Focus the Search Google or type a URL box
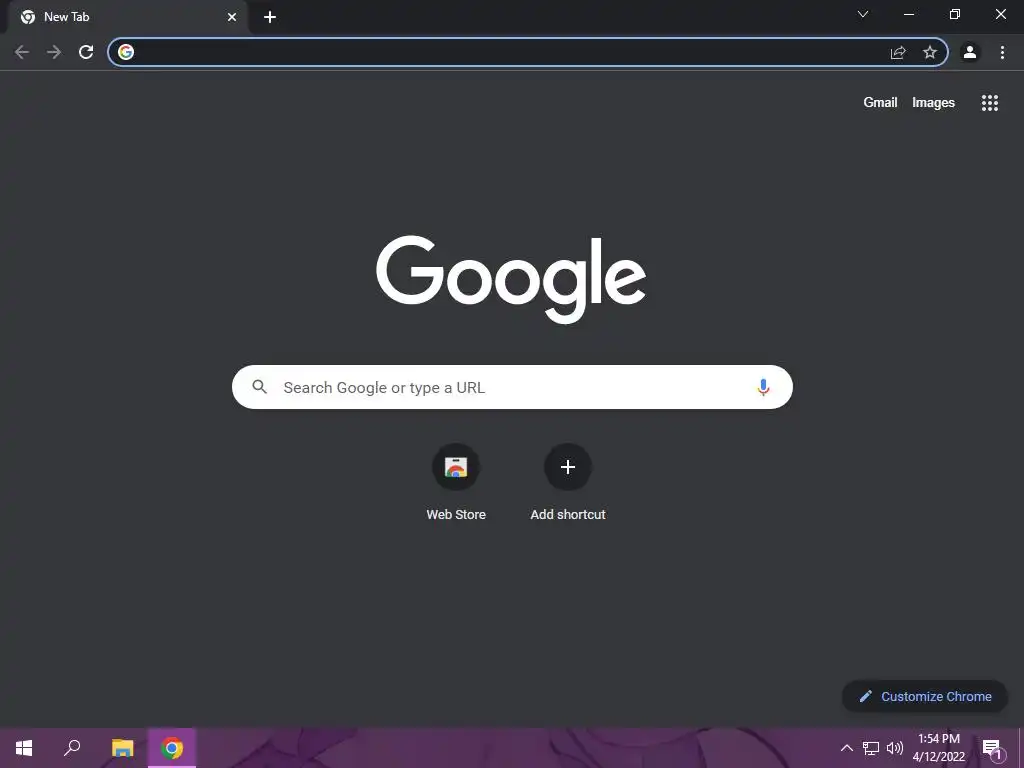This screenshot has width=1024, height=768. (x=512, y=387)
